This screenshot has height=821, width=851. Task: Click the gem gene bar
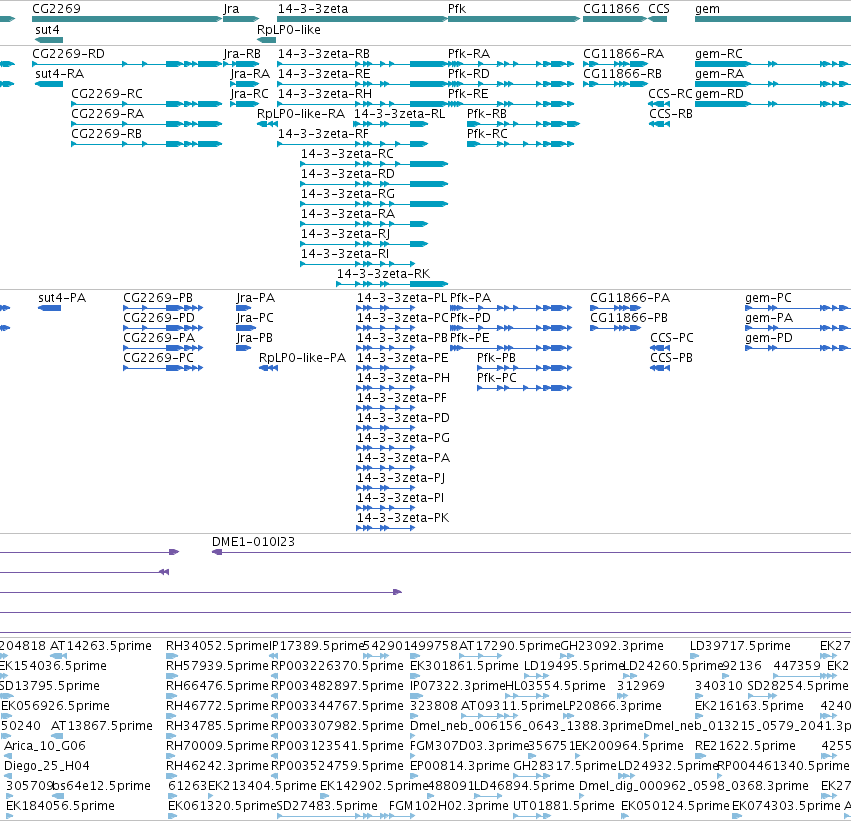tap(773, 19)
